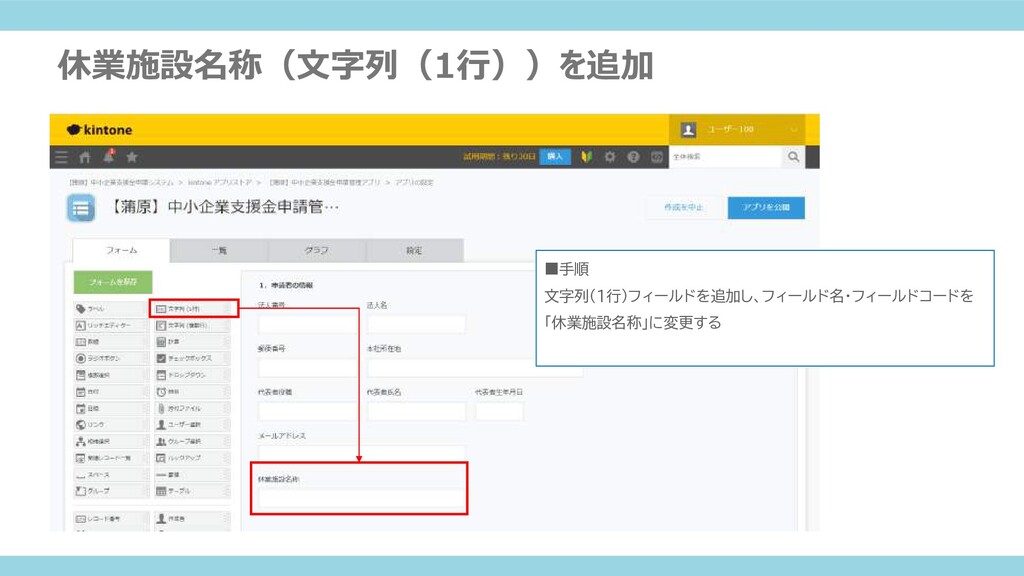This screenshot has height=576, width=1024.
Task: Click the blue 購入 button
Action: point(555,157)
